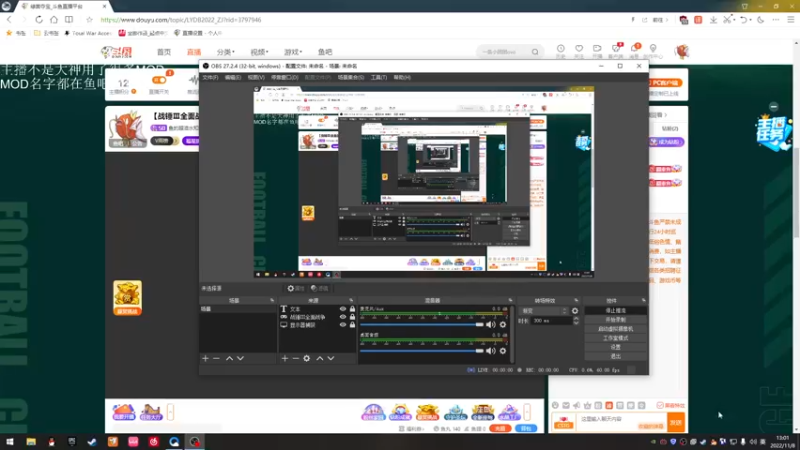Open mic audio channel settings gear
This screenshot has height=450, width=800.
pos(503,324)
